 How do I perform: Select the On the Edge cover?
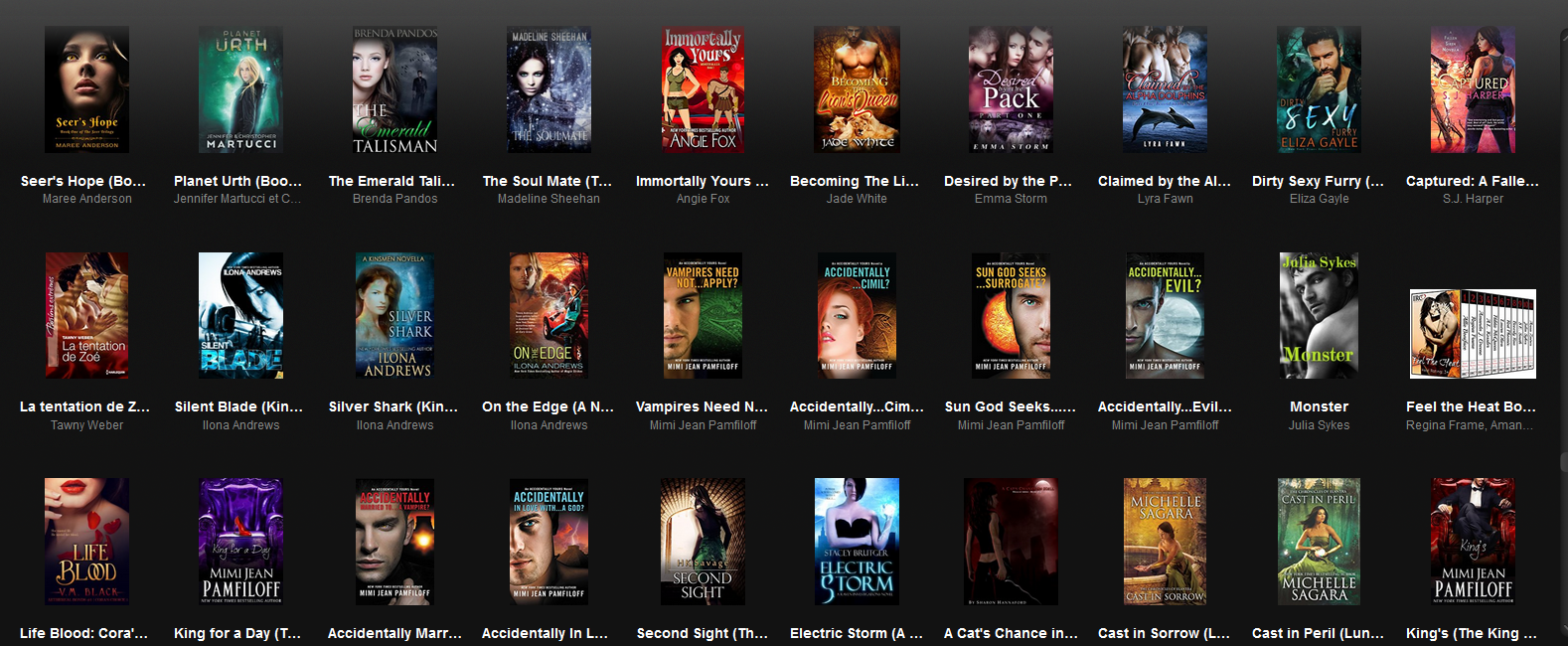549,315
